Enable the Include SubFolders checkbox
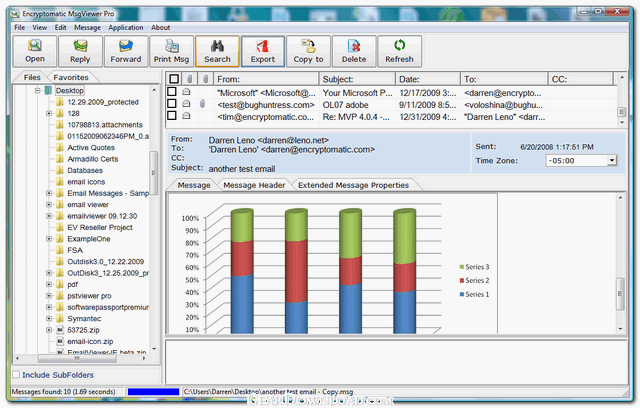 click(16, 375)
